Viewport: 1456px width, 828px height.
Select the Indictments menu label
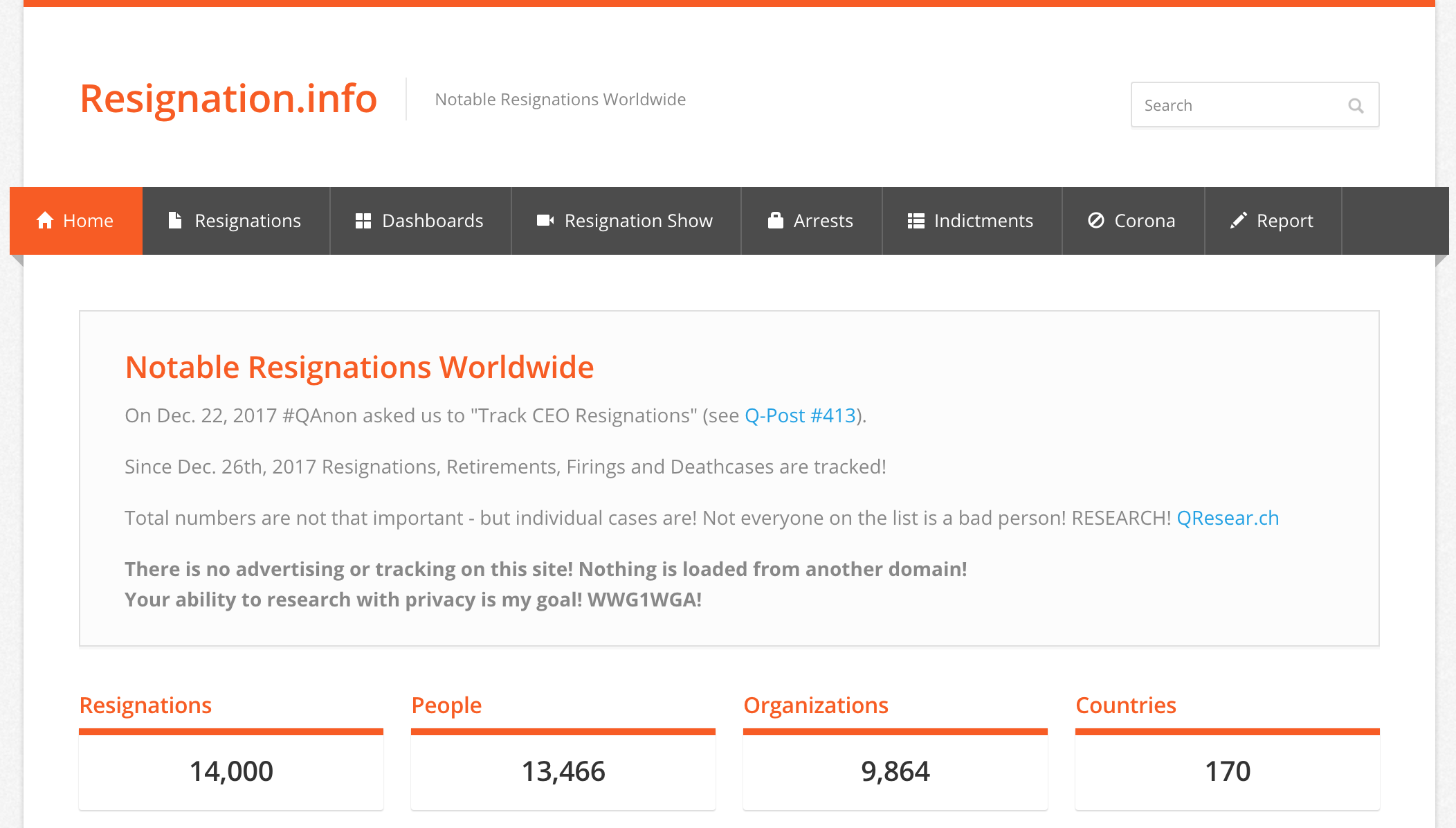(x=983, y=221)
